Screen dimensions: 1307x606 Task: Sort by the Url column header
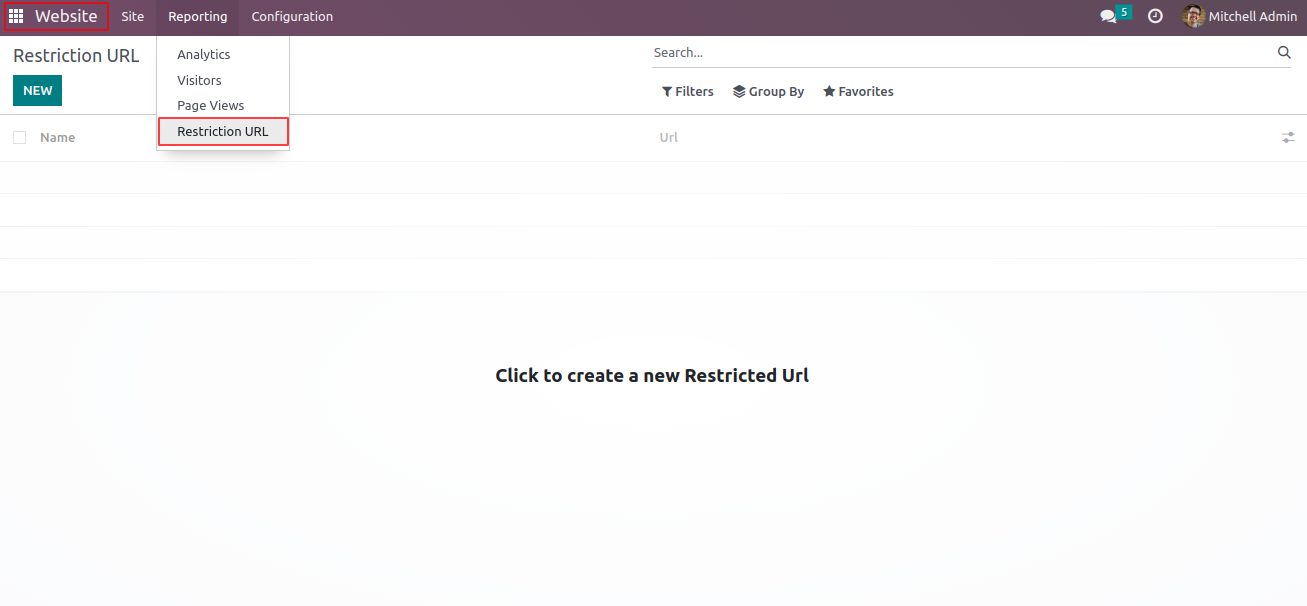pyautogui.click(x=669, y=137)
